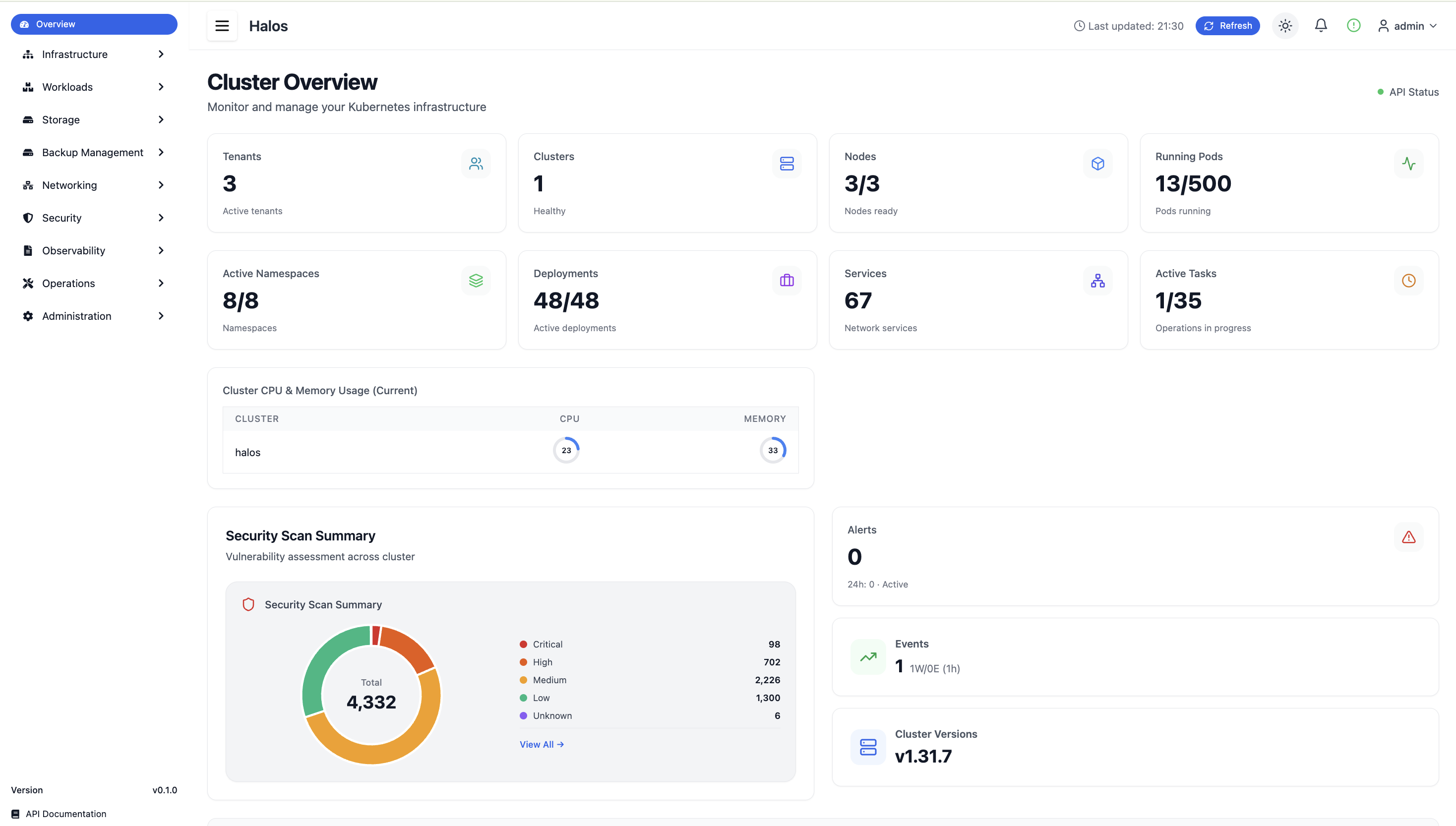Click the Refresh button
The image size is (1456, 826).
pos(1227,25)
